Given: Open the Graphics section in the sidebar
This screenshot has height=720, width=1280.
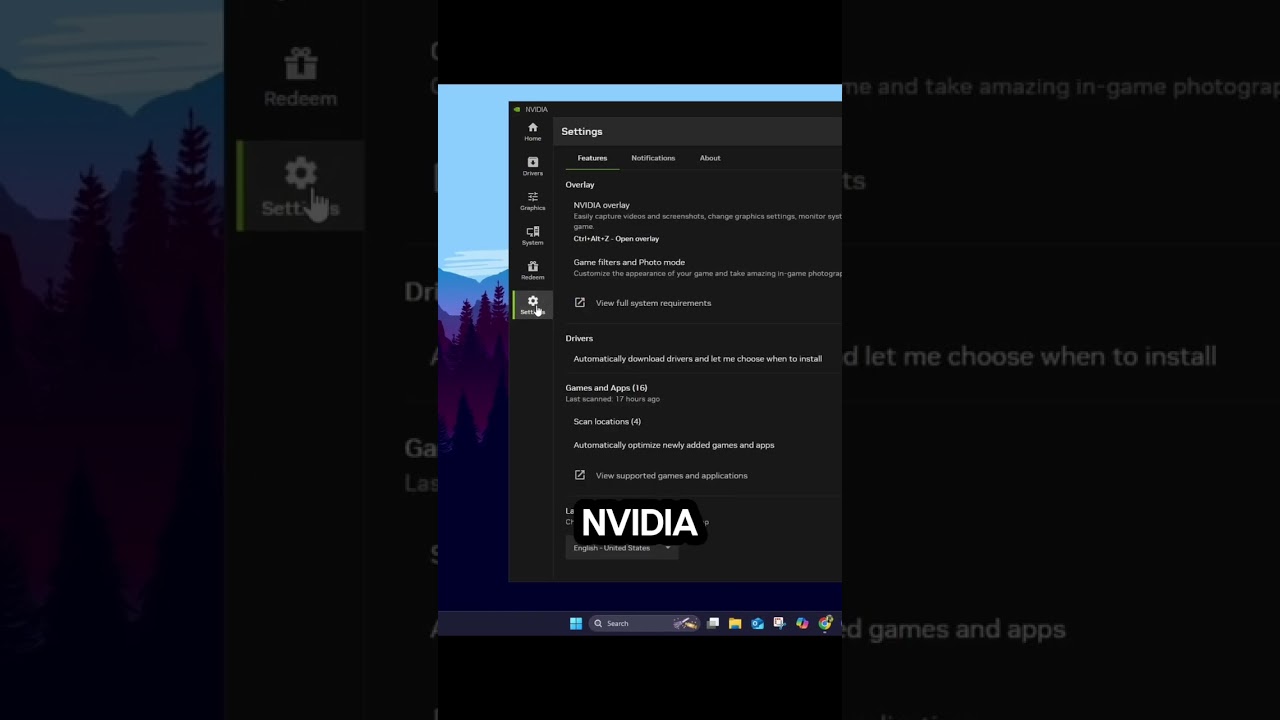Looking at the screenshot, I should [x=532, y=201].
